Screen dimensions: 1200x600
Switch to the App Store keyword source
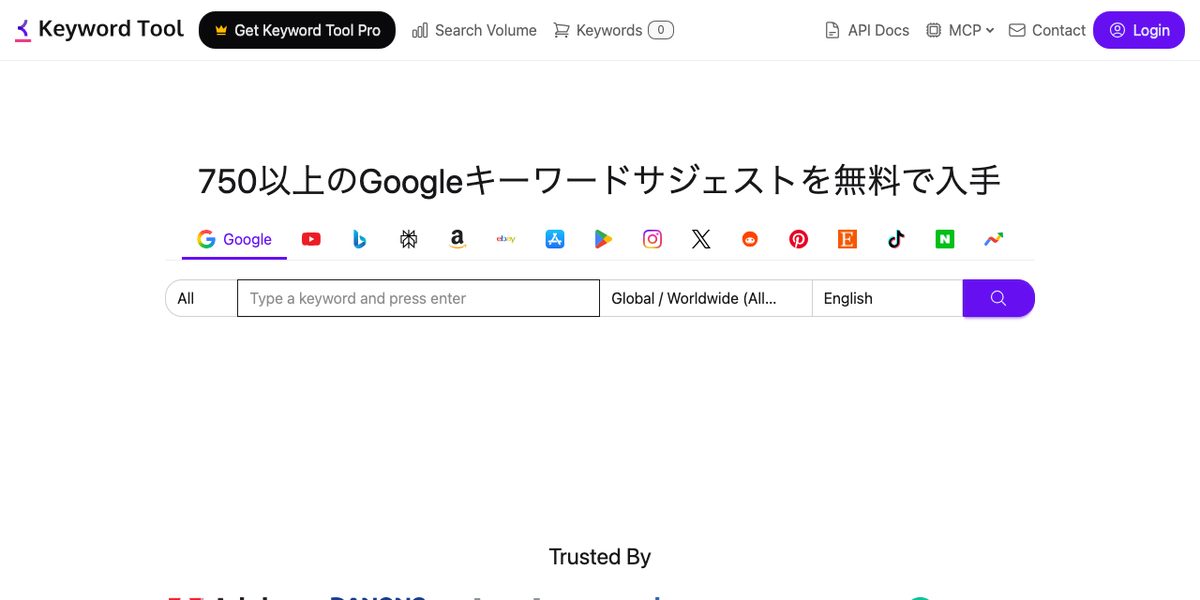tap(555, 239)
